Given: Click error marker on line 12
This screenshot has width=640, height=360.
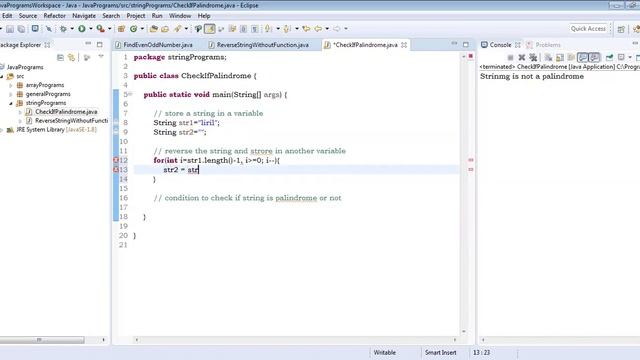Looking at the screenshot, I should [x=116, y=160].
